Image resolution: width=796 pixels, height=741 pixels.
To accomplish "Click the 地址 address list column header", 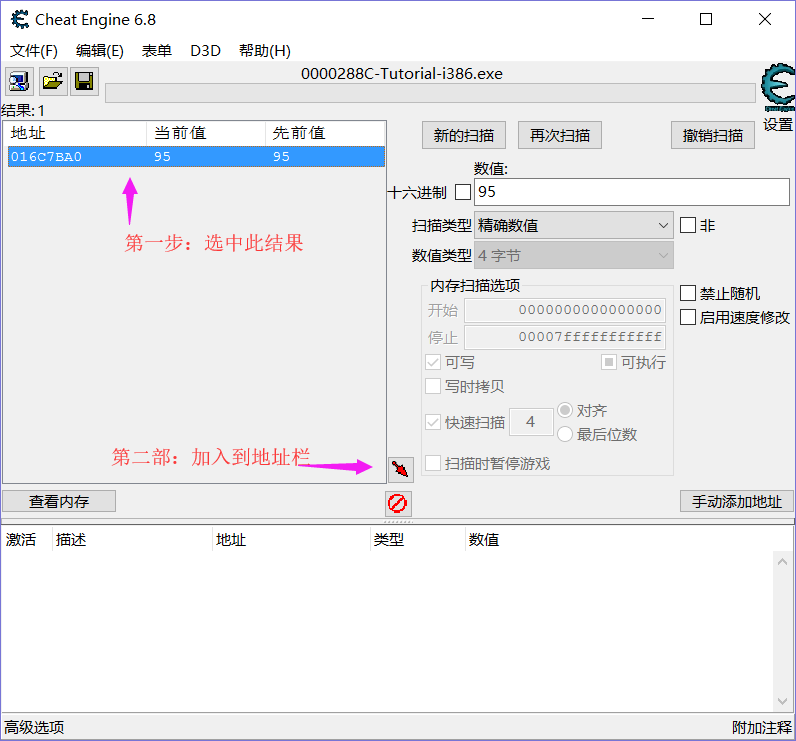I will click(x=291, y=539).
